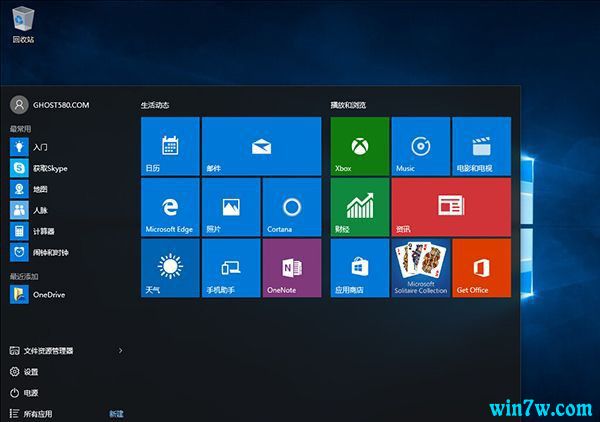
Task: Open the Store (应用商店) tile
Action: tap(360, 268)
